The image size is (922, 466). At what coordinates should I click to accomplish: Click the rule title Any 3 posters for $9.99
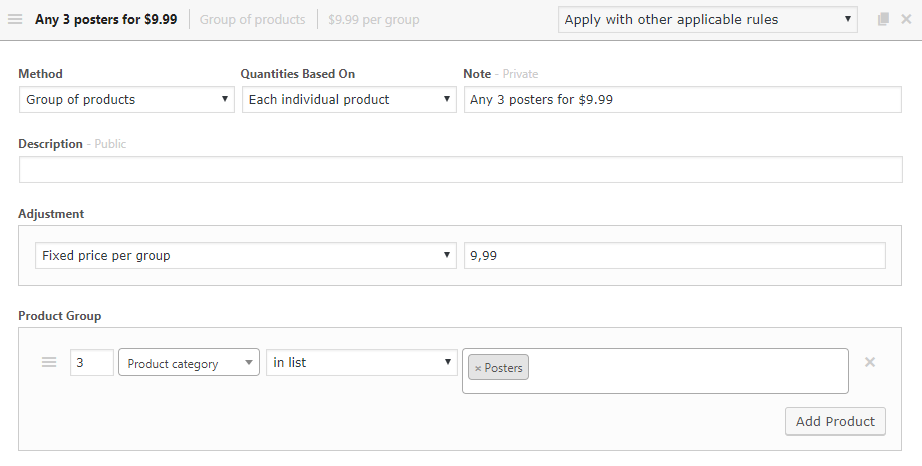click(106, 19)
